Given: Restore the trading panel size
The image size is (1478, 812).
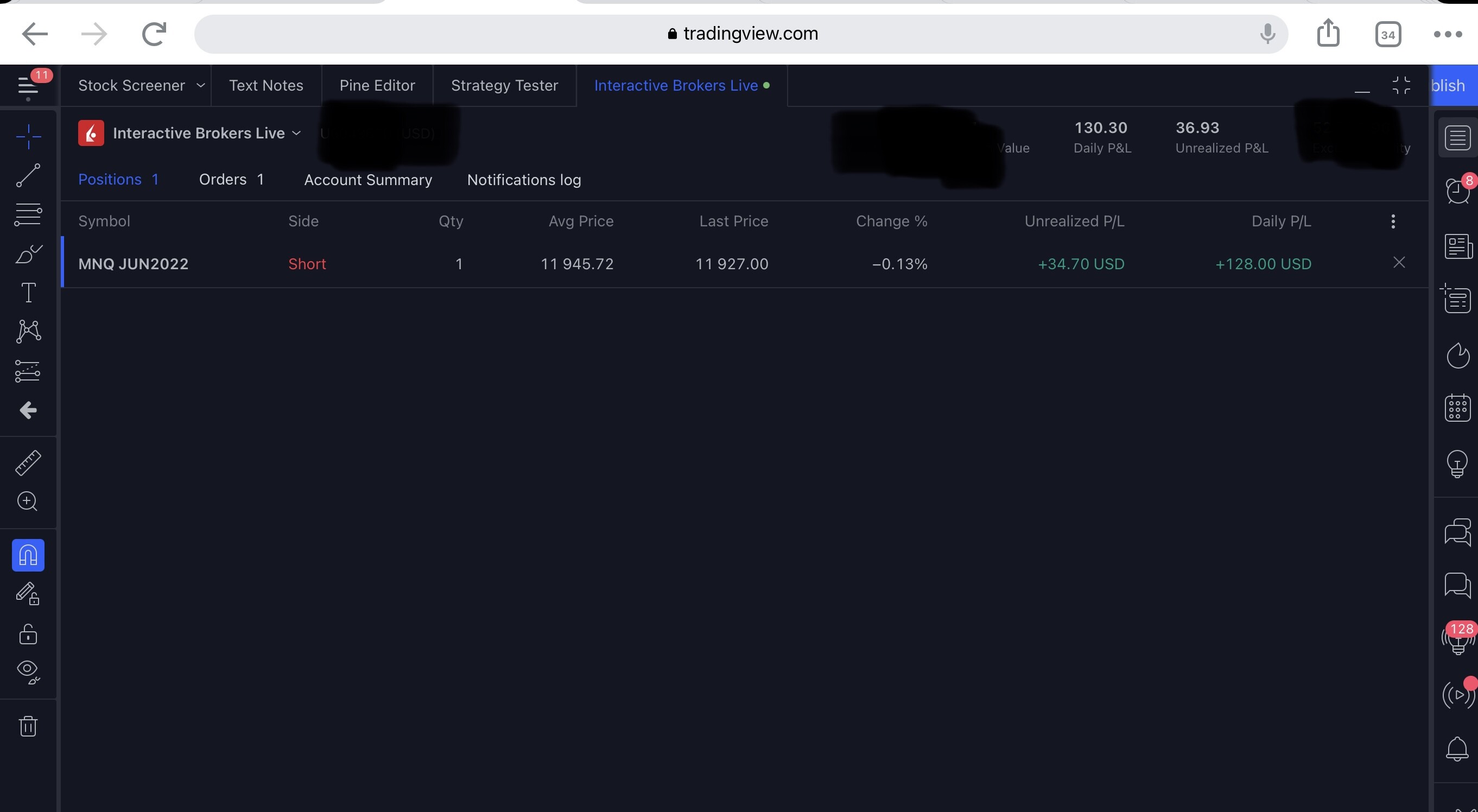Looking at the screenshot, I should click(1401, 86).
